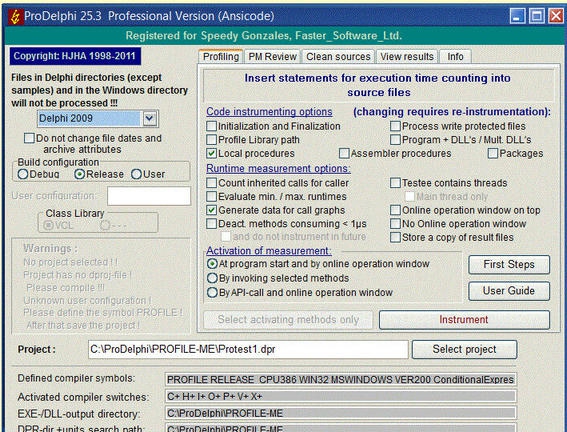Choose the User build configuration

tap(136, 174)
